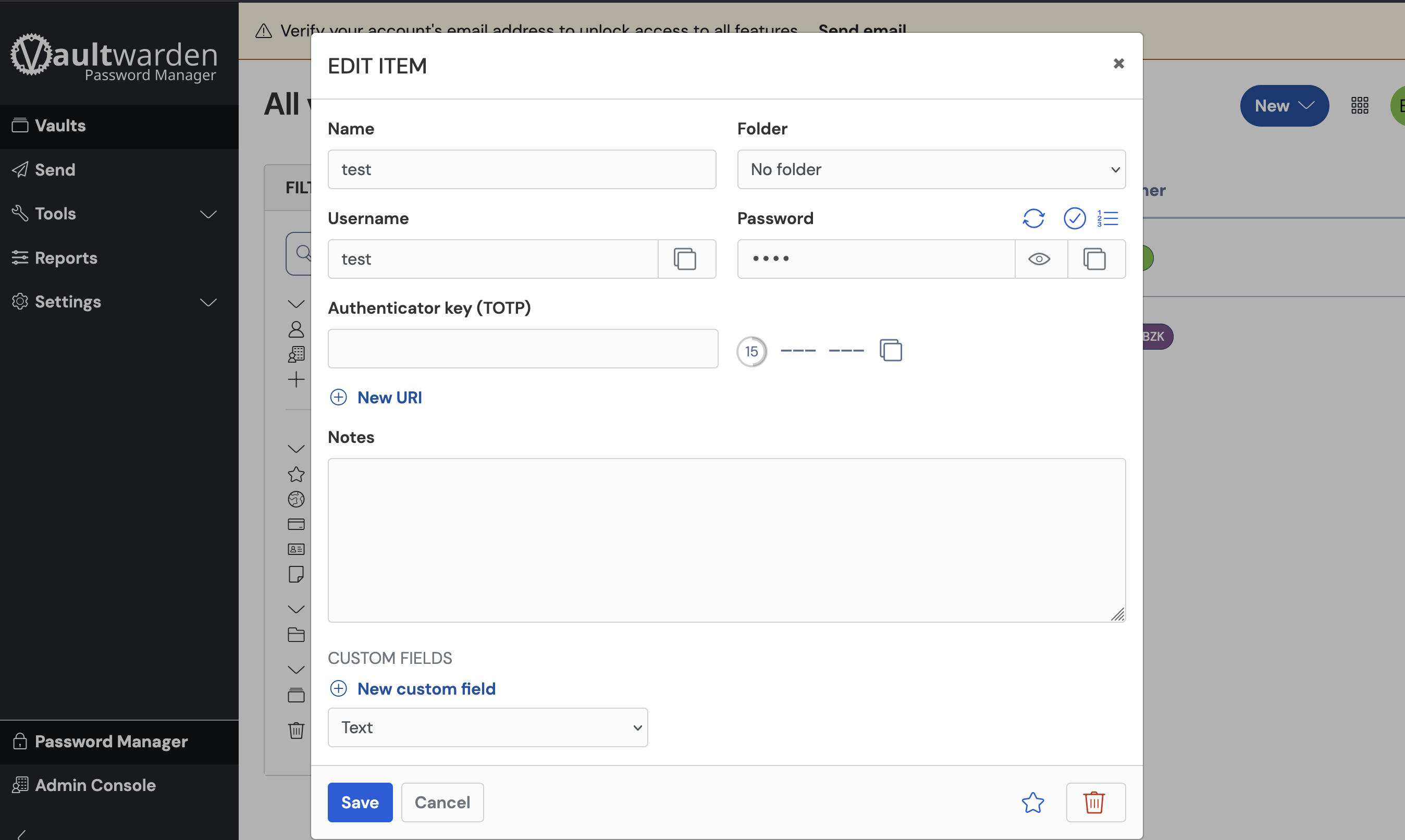Add a New custom field
The image size is (1405, 840).
click(413, 689)
